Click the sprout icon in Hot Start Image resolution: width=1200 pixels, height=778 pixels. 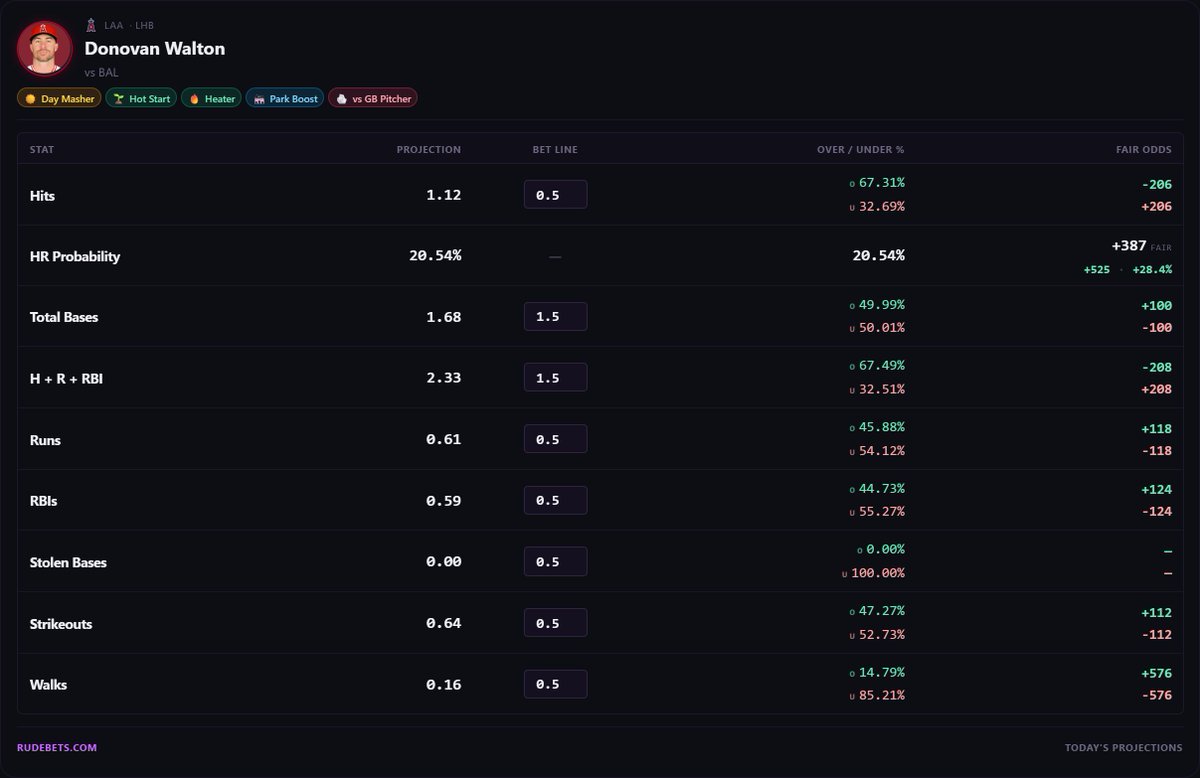point(119,99)
